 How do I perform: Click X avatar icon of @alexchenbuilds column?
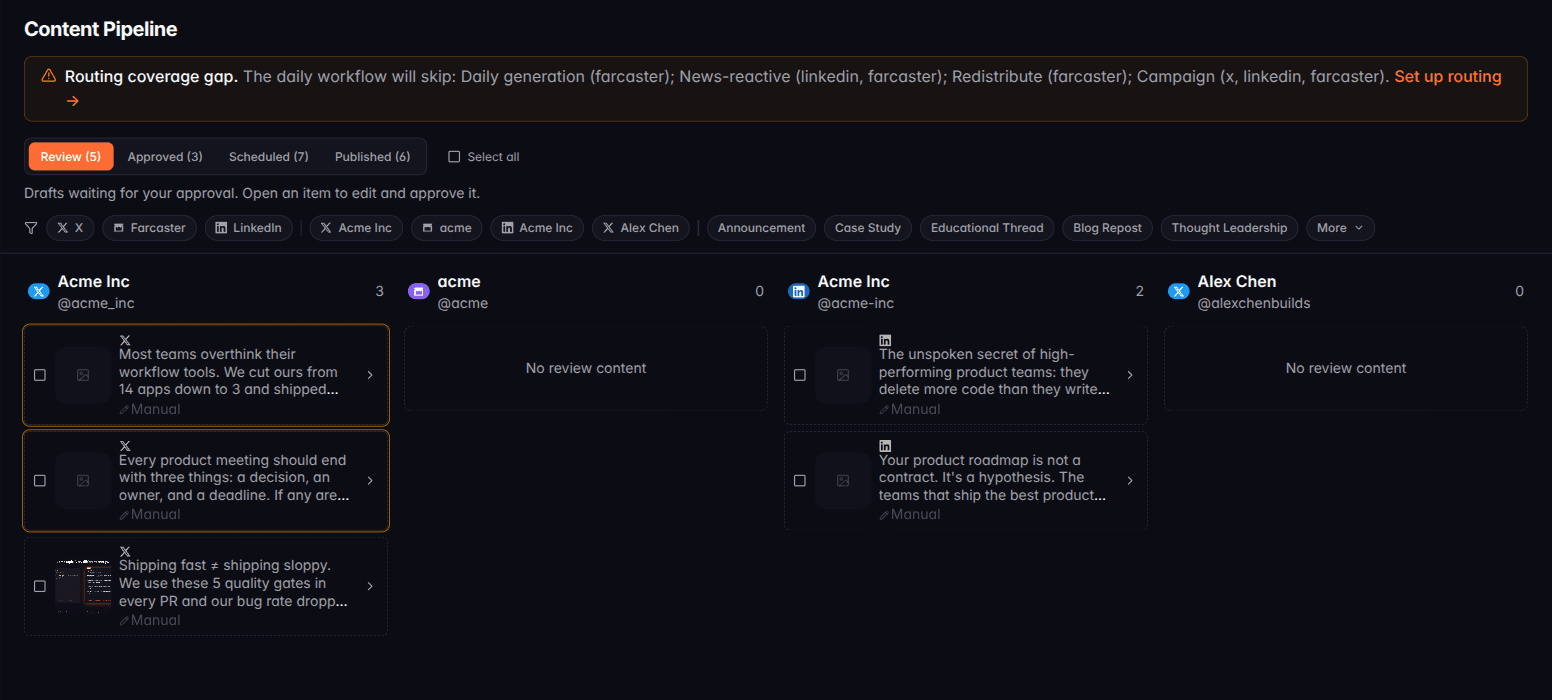point(1179,292)
